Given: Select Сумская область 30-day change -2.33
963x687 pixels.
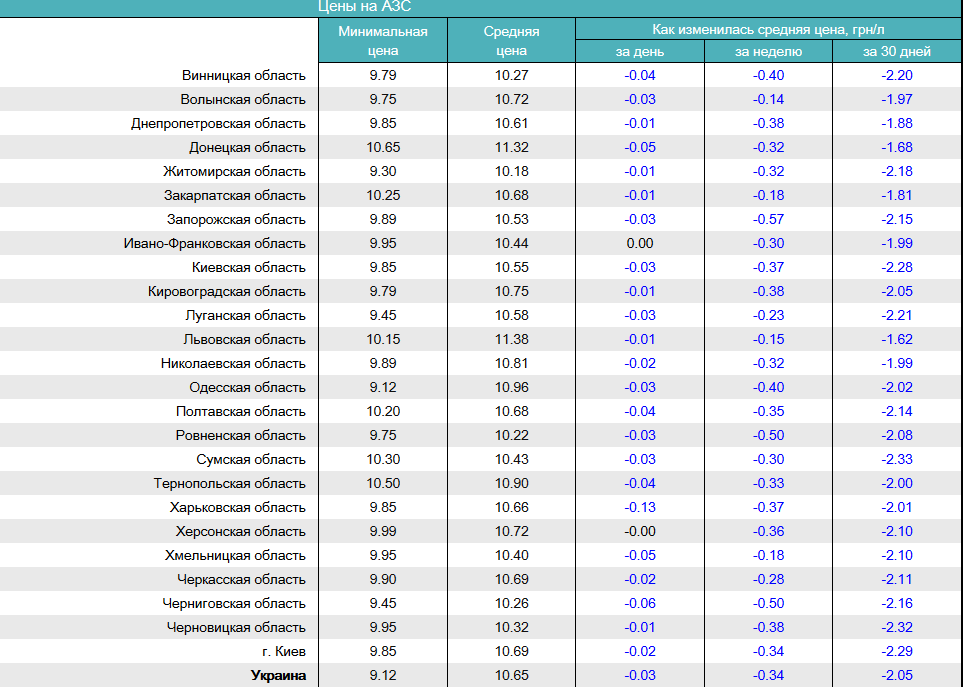Looking at the screenshot, I should (897, 460).
